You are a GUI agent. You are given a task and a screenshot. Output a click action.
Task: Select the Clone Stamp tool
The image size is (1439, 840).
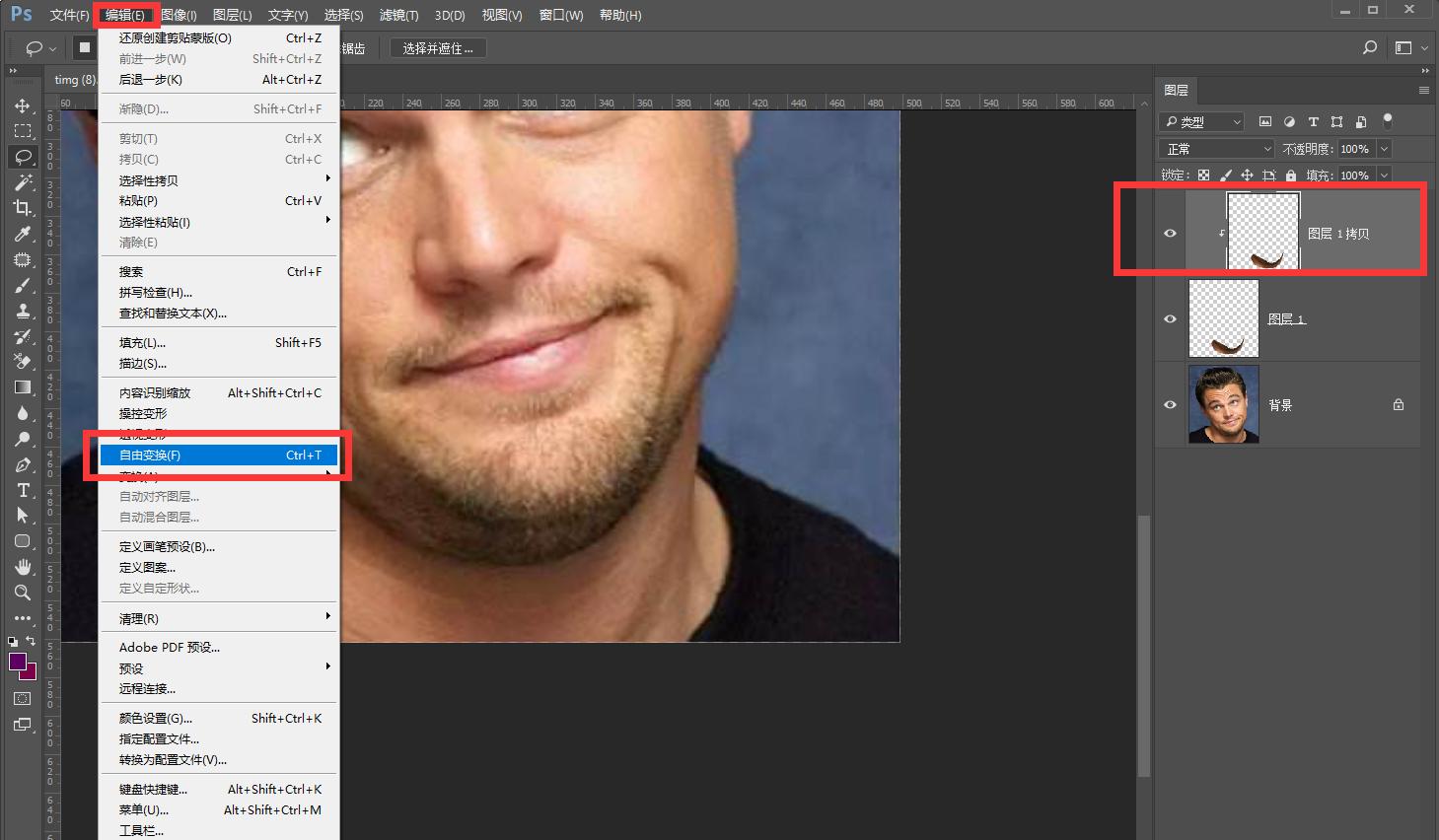[23, 311]
